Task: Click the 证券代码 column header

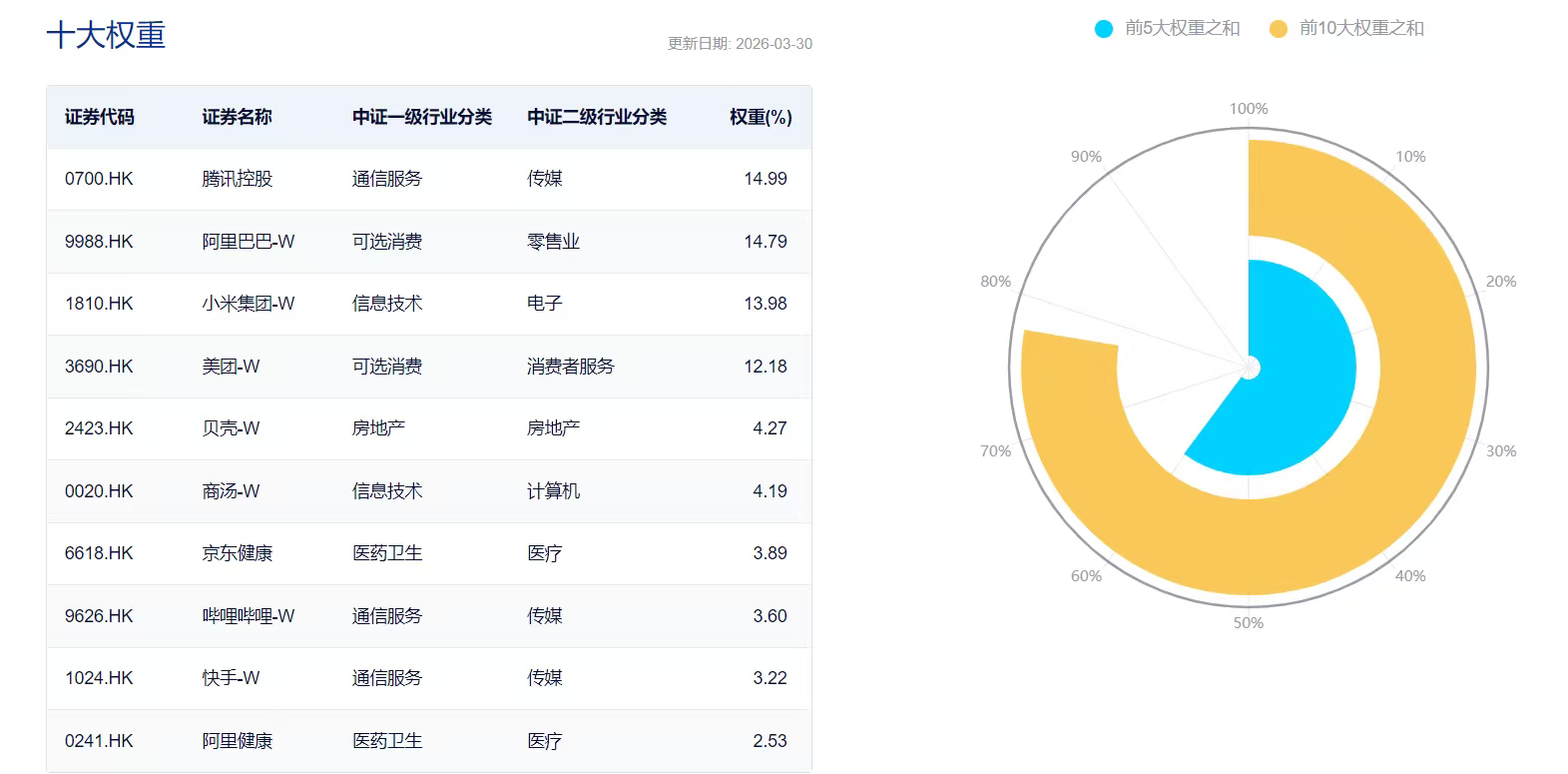Action: tap(99, 117)
